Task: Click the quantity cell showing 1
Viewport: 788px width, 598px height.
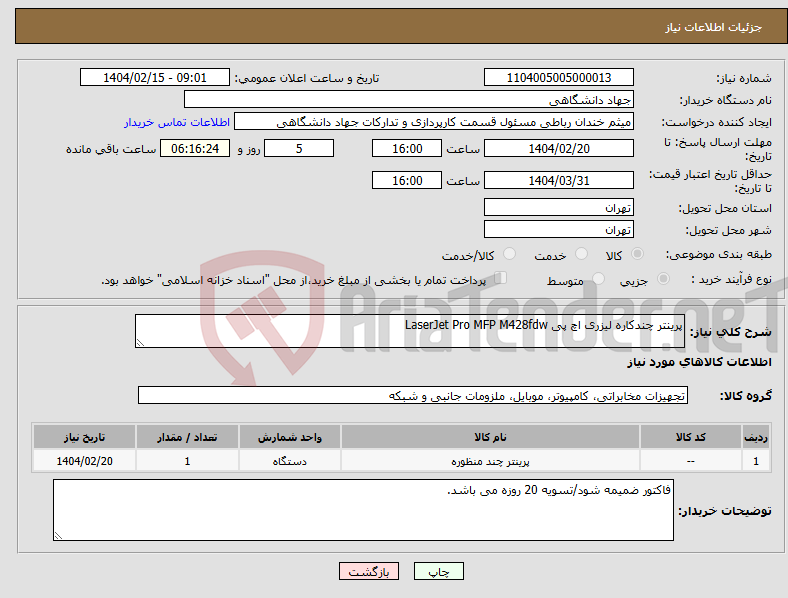Action: 187,461
